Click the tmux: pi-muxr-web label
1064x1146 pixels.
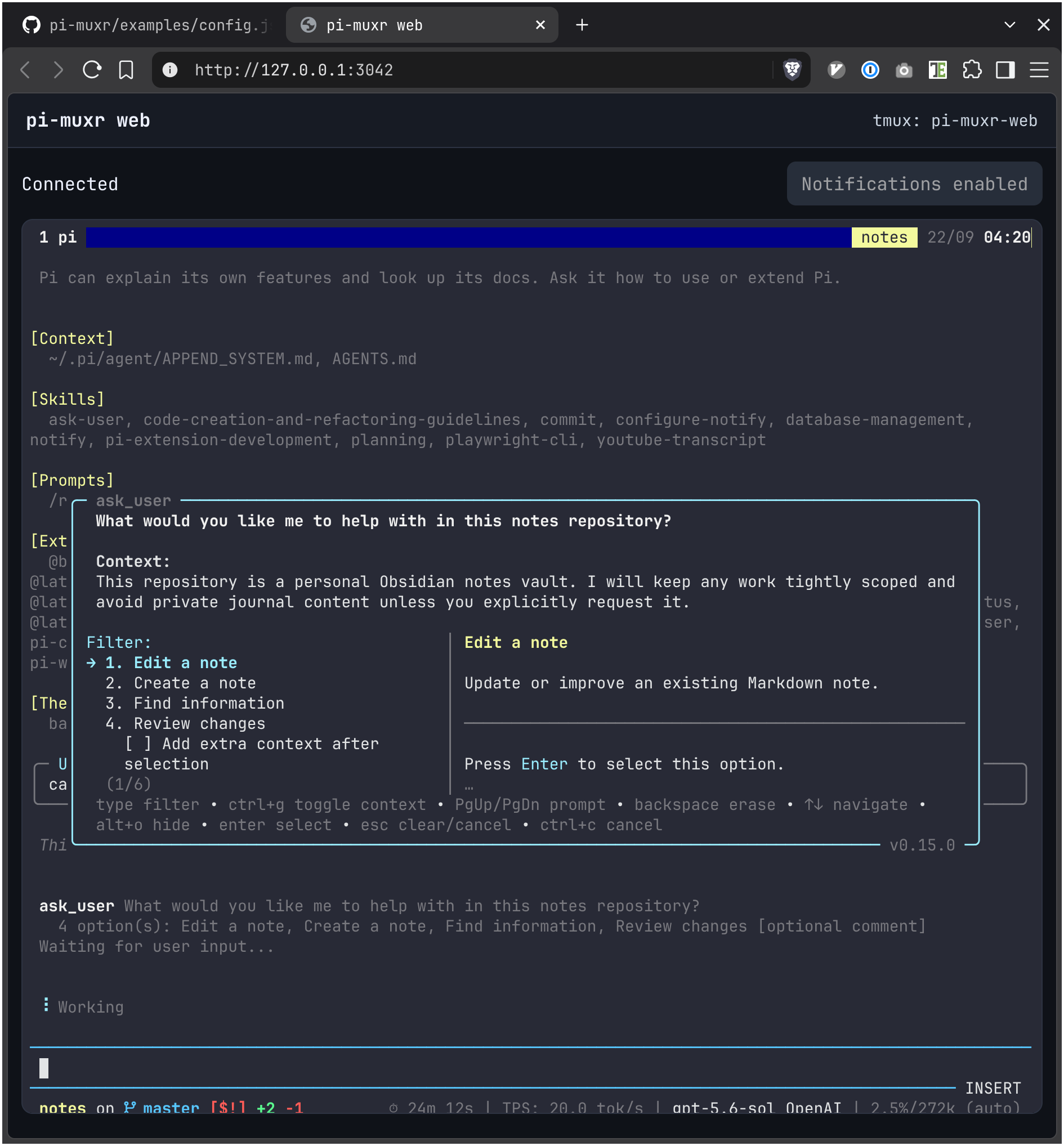(x=955, y=121)
